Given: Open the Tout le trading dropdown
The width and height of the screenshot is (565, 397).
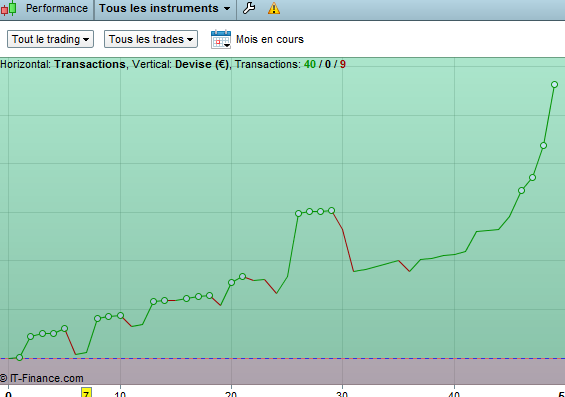Looking at the screenshot, I should pos(50,39).
